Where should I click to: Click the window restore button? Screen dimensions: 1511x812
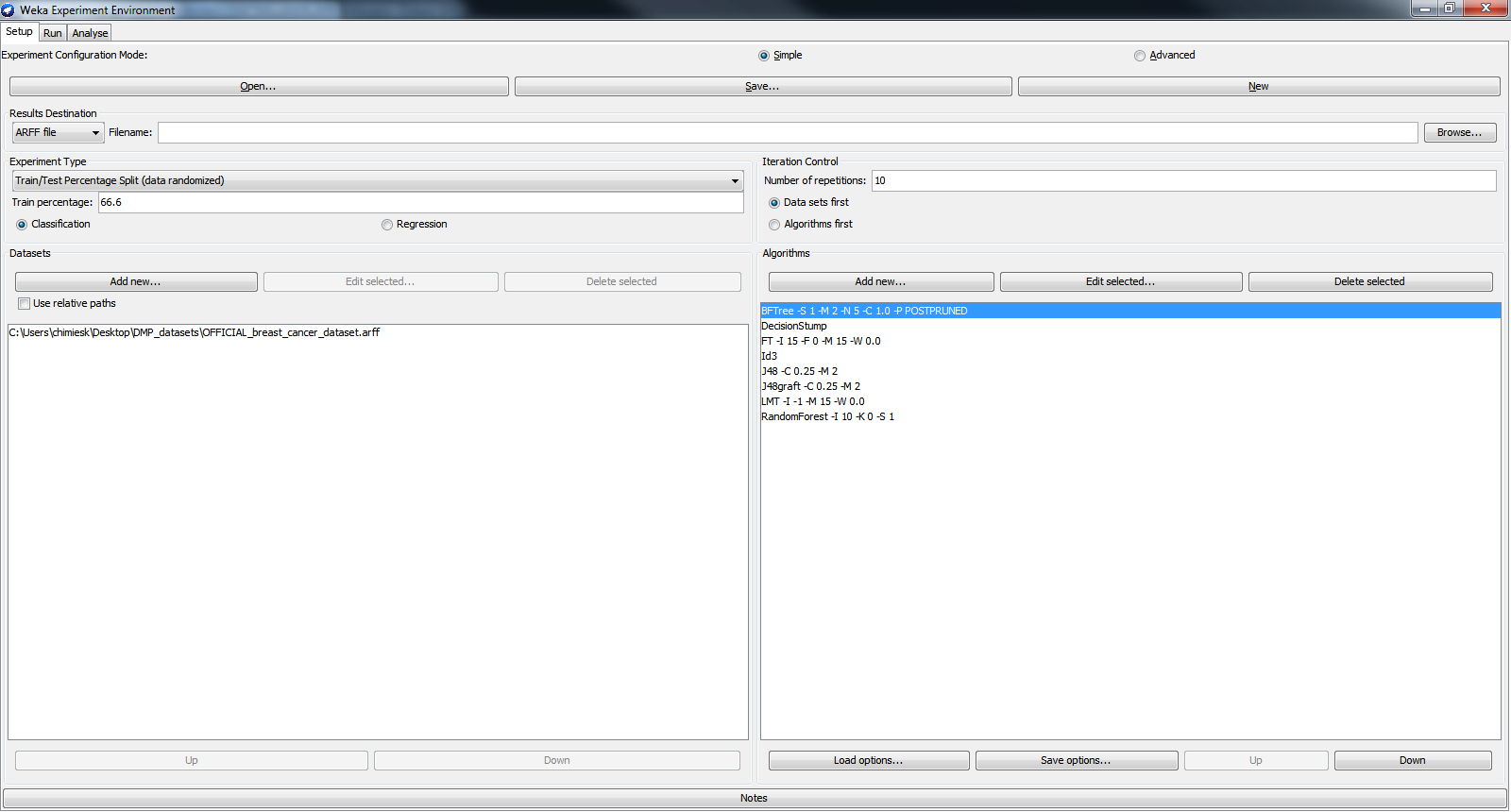click(1450, 8)
